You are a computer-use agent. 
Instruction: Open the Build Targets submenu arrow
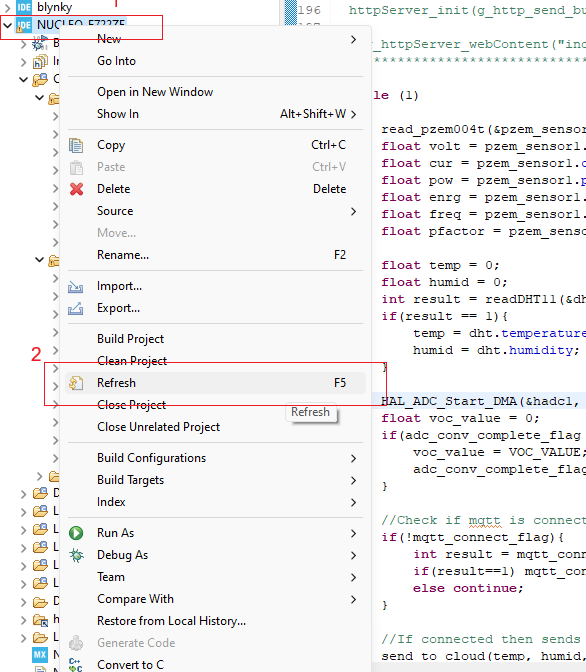353,480
